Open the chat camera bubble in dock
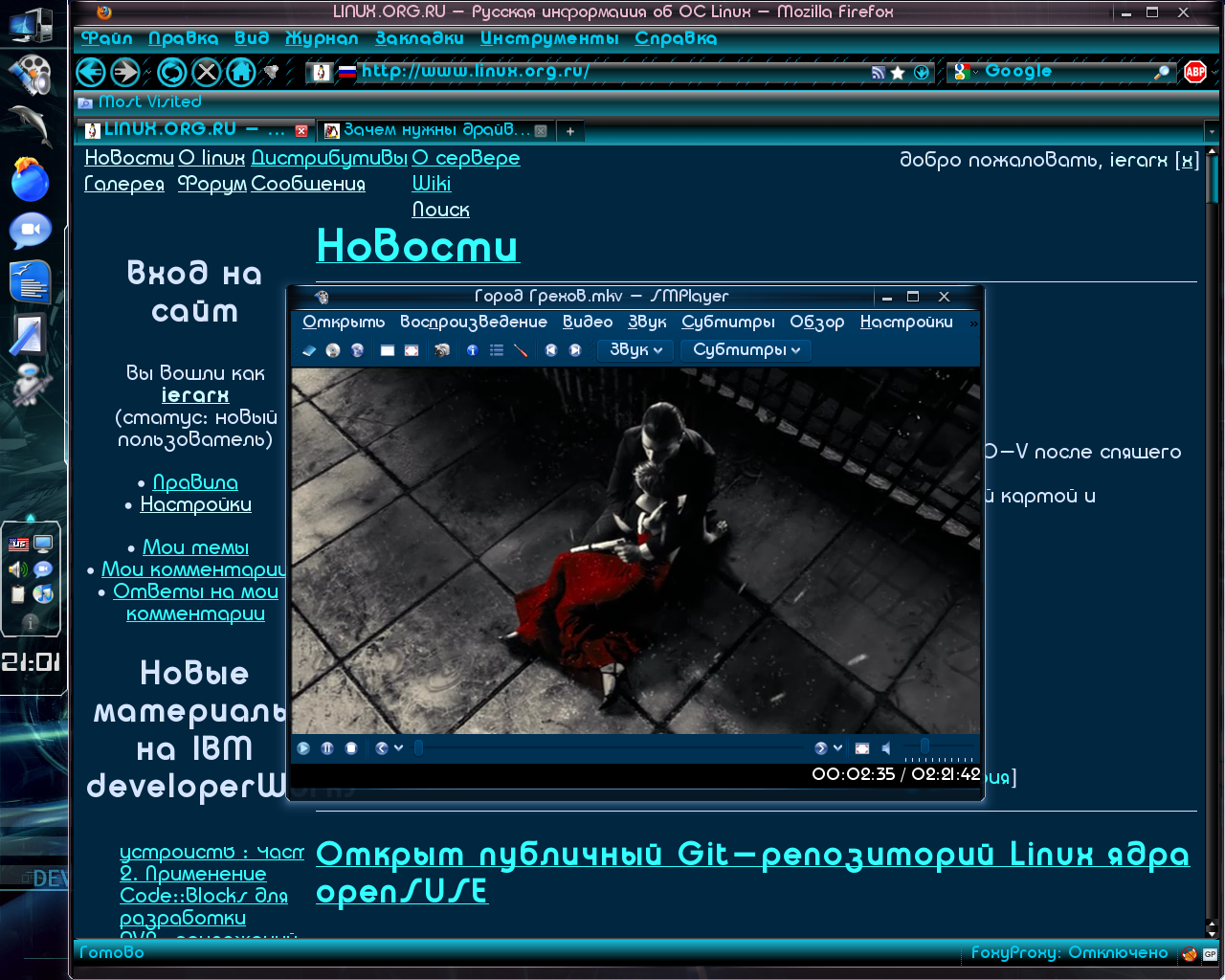 coord(31,231)
